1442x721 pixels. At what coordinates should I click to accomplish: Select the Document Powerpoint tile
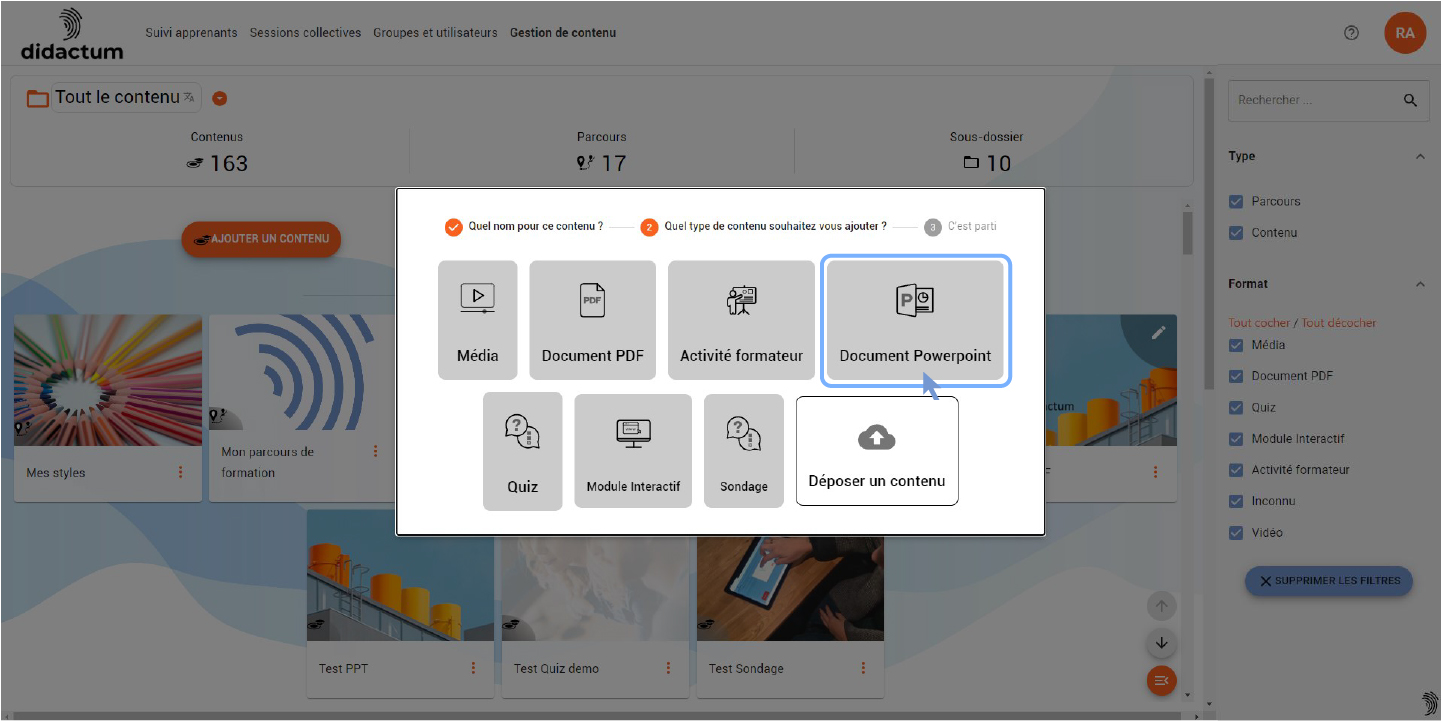coord(915,320)
